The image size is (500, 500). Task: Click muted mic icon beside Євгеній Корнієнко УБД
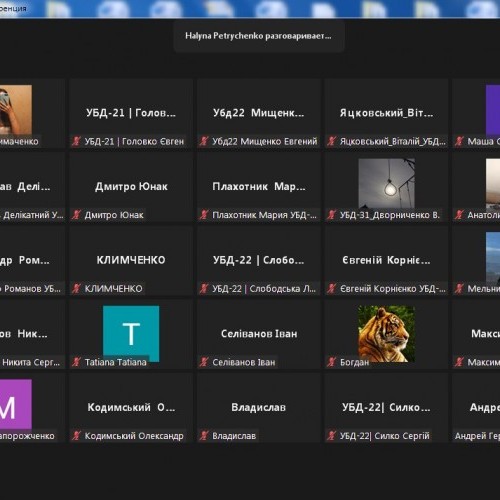point(332,289)
